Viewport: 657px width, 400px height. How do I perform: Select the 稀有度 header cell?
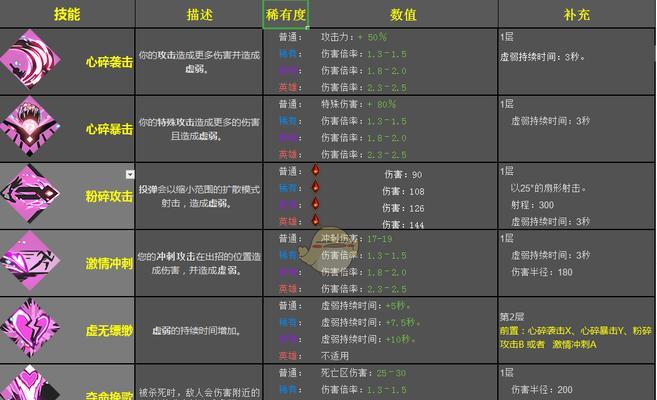(x=286, y=15)
